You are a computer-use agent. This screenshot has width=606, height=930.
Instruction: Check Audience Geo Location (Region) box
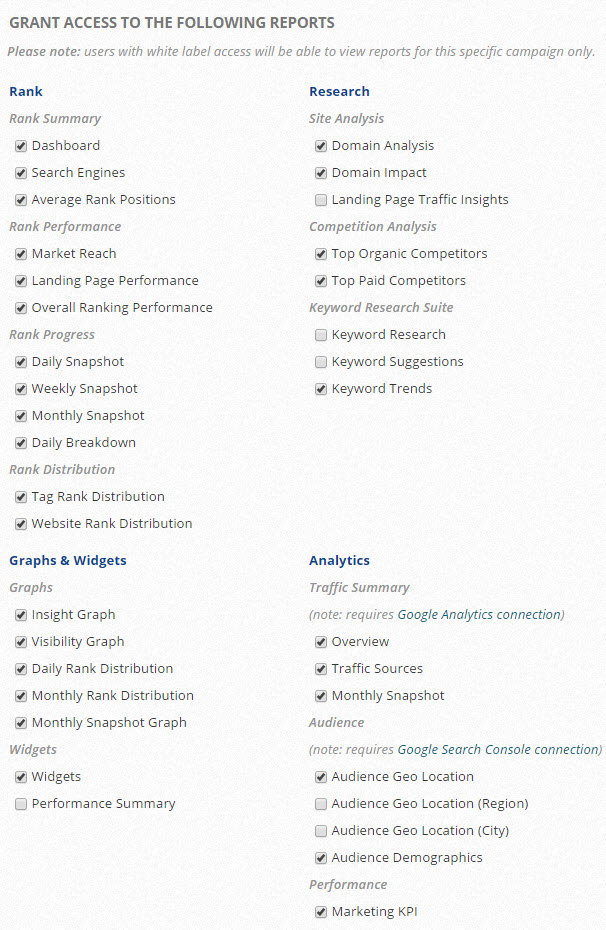point(321,804)
